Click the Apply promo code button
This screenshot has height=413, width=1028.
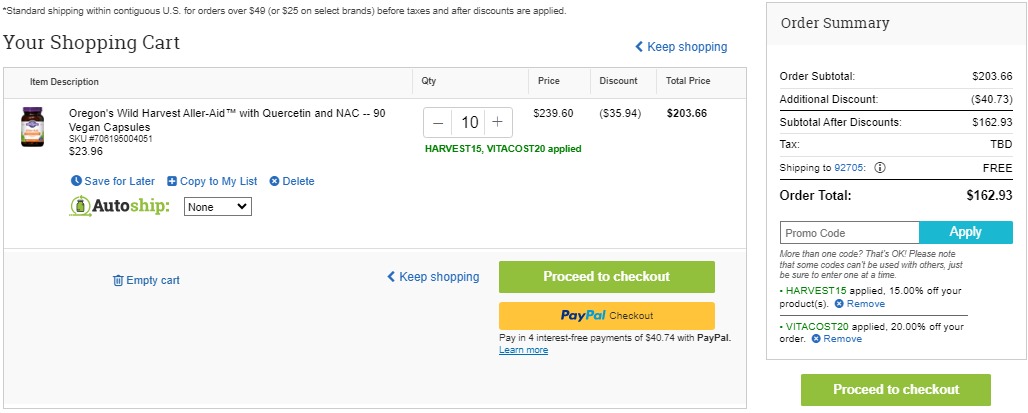966,232
